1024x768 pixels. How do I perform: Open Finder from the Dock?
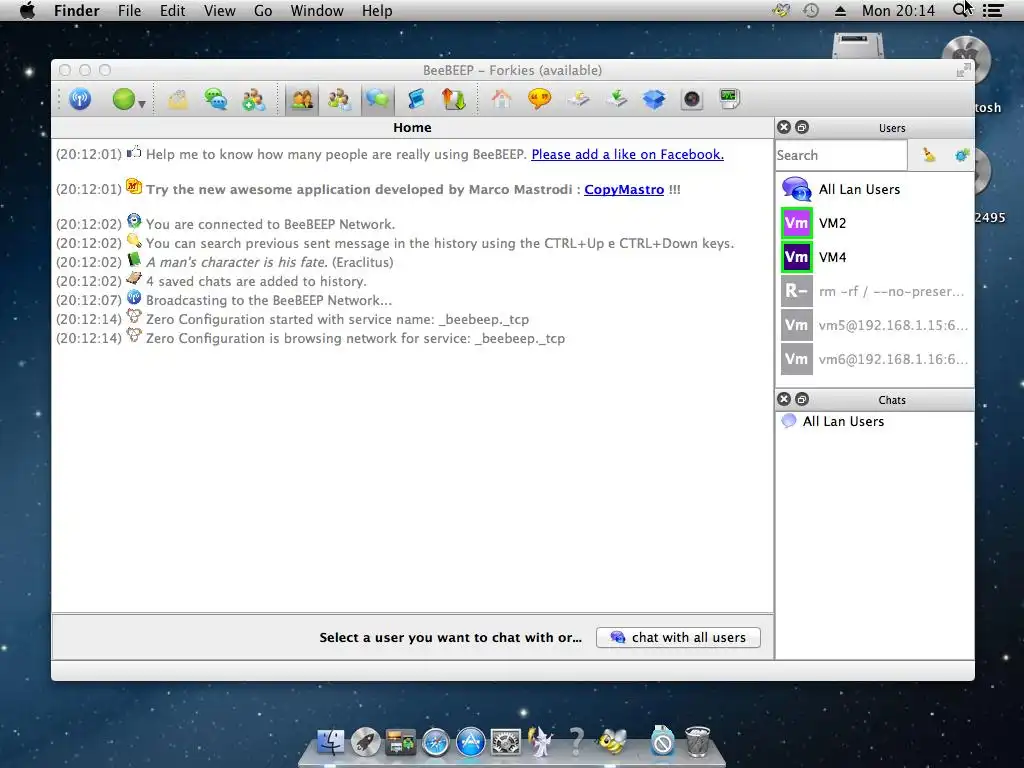(331, 742)
